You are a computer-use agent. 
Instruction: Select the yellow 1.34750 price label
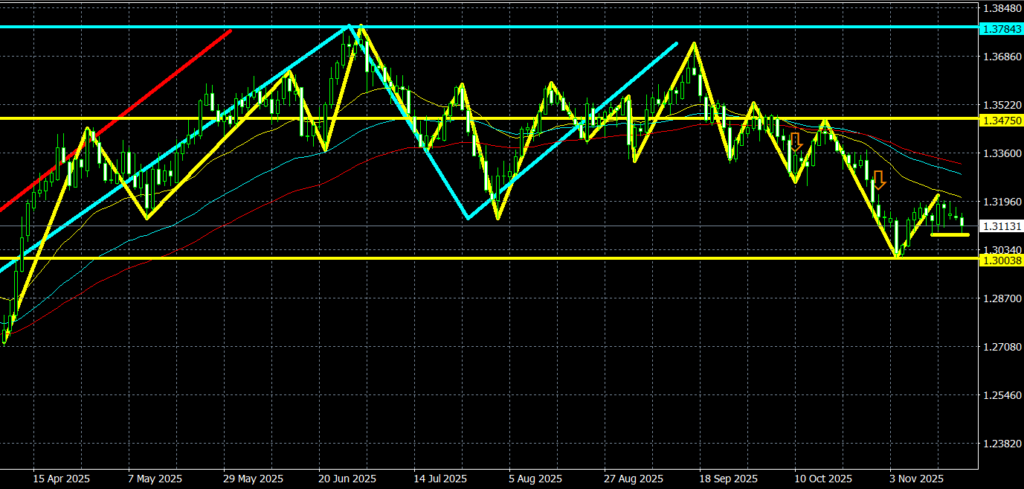1000,119
